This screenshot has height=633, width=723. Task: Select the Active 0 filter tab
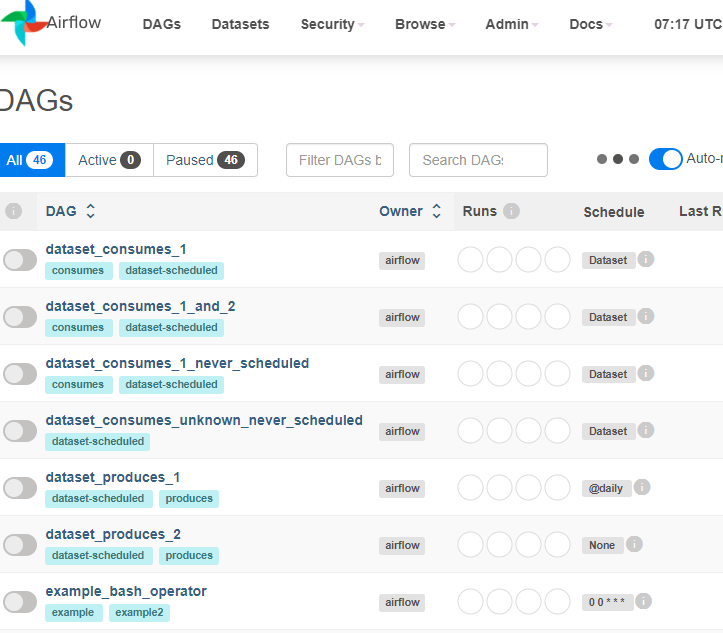(109, 160)
